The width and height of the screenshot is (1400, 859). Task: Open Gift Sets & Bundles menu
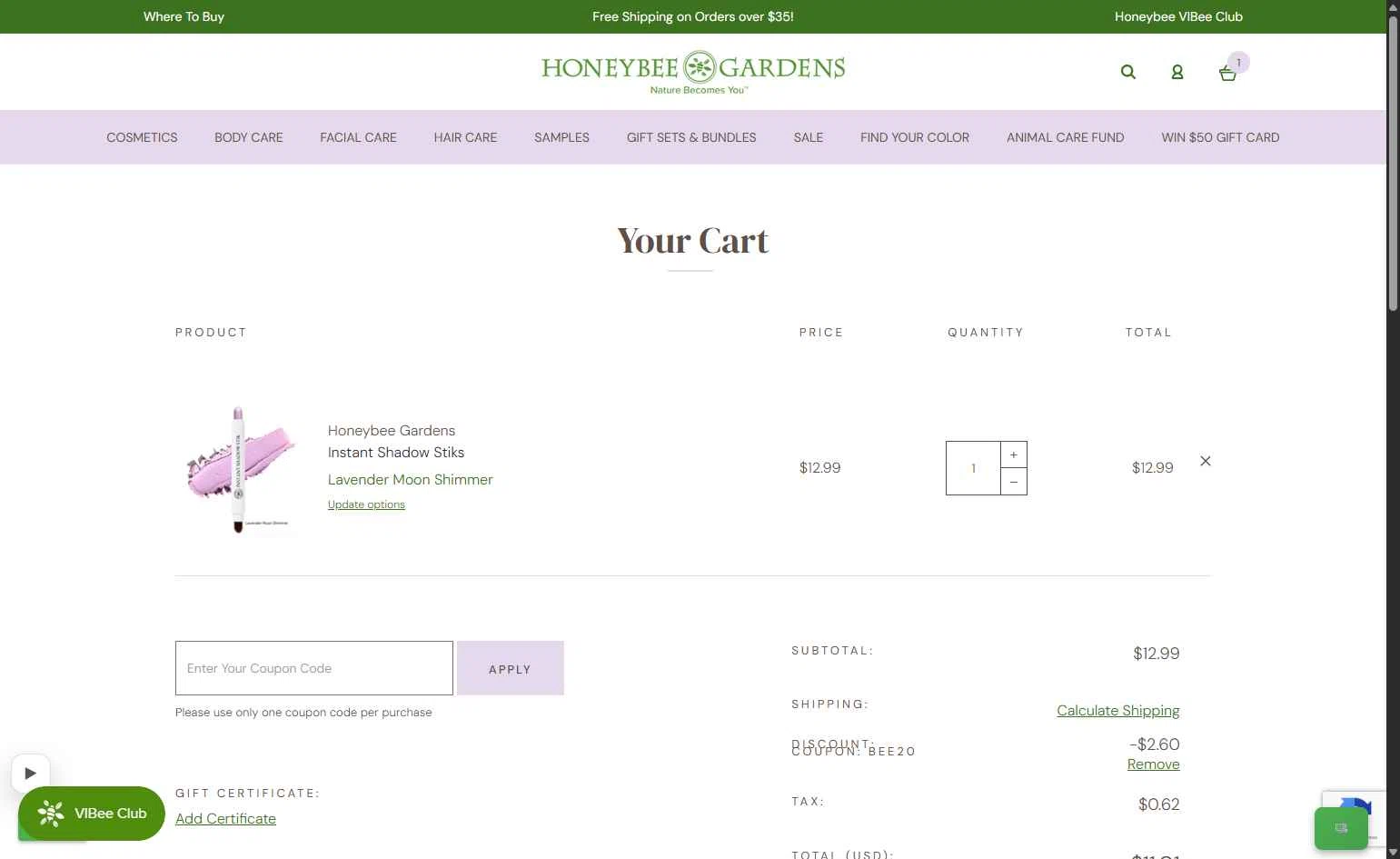(x=691, y=137)
